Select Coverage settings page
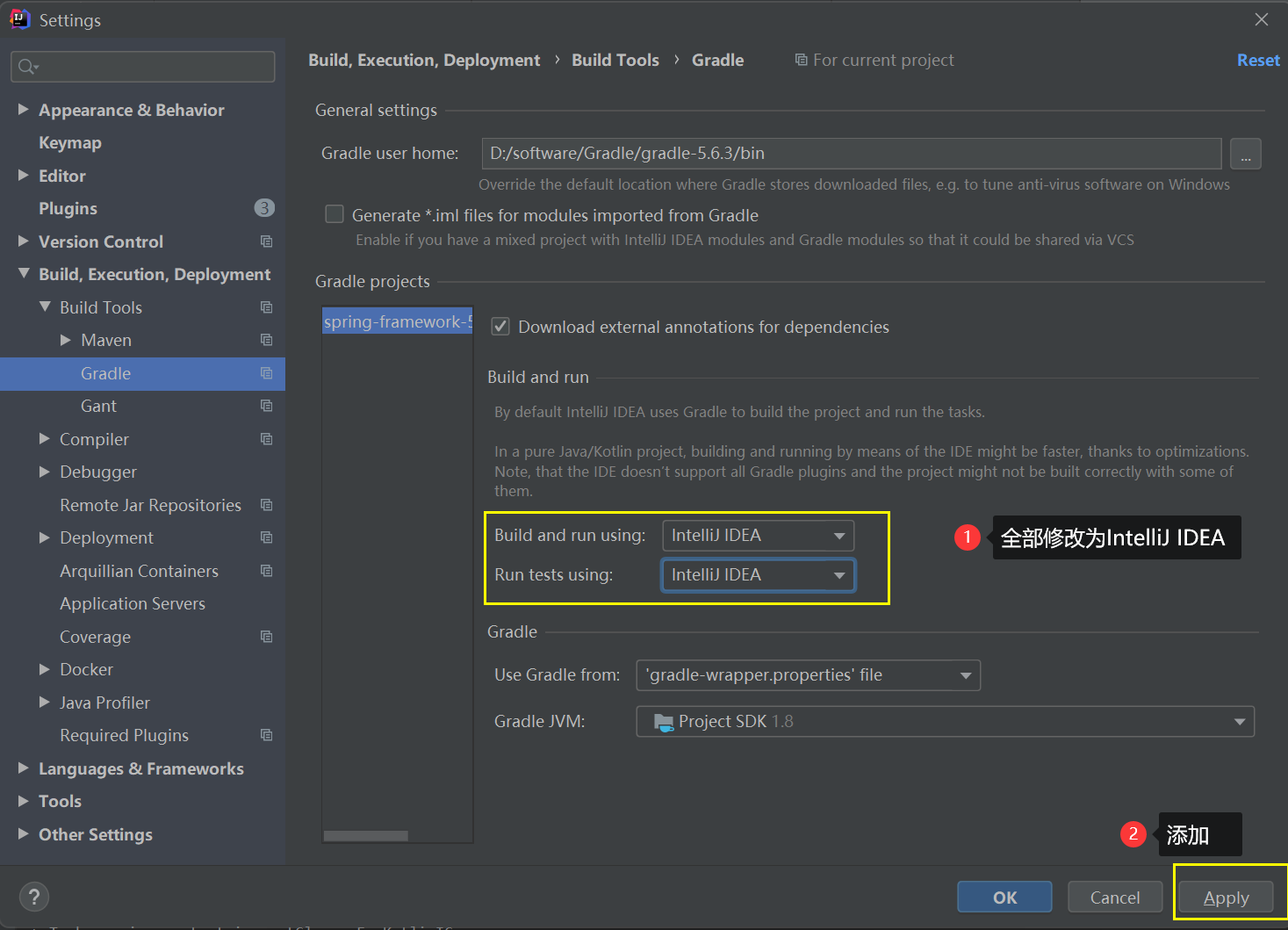 pyautogui.click(x=95, y=637)
